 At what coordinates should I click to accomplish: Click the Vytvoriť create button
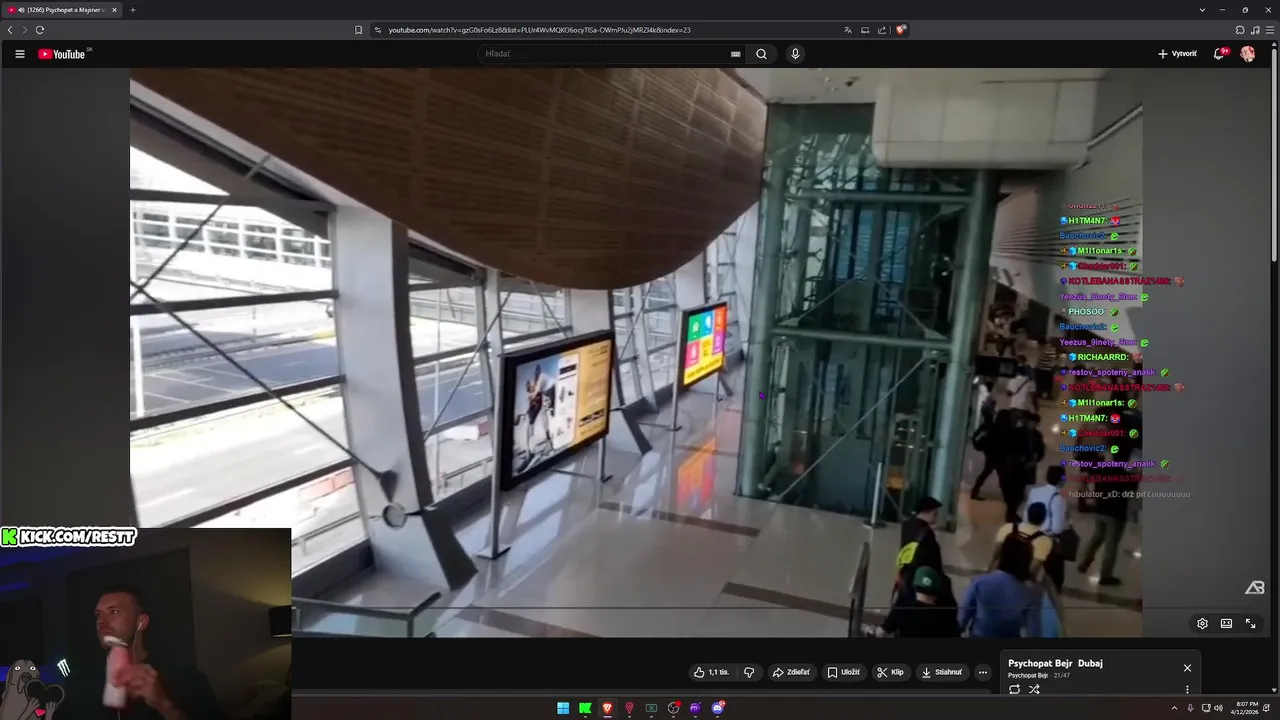click(1177, 54)
